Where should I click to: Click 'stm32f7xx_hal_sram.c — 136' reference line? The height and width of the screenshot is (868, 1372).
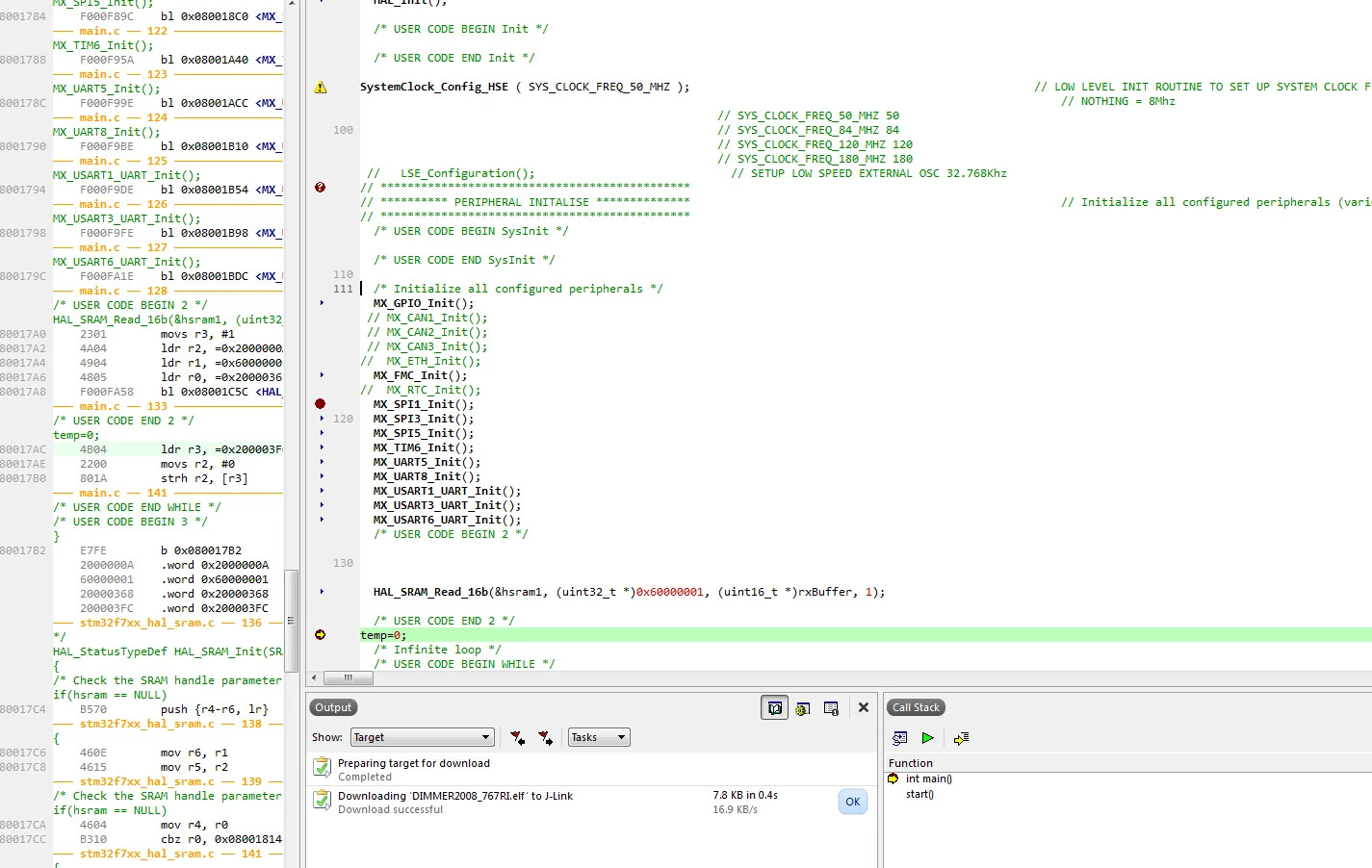click(170, 623)
